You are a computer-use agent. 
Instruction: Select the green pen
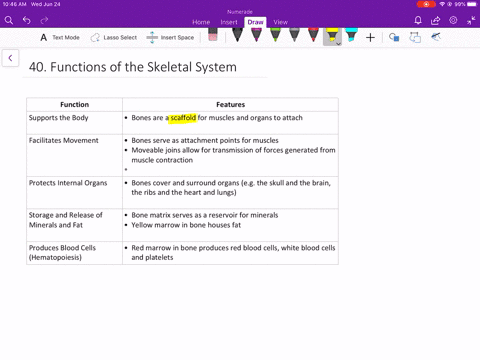coord(275,35)
